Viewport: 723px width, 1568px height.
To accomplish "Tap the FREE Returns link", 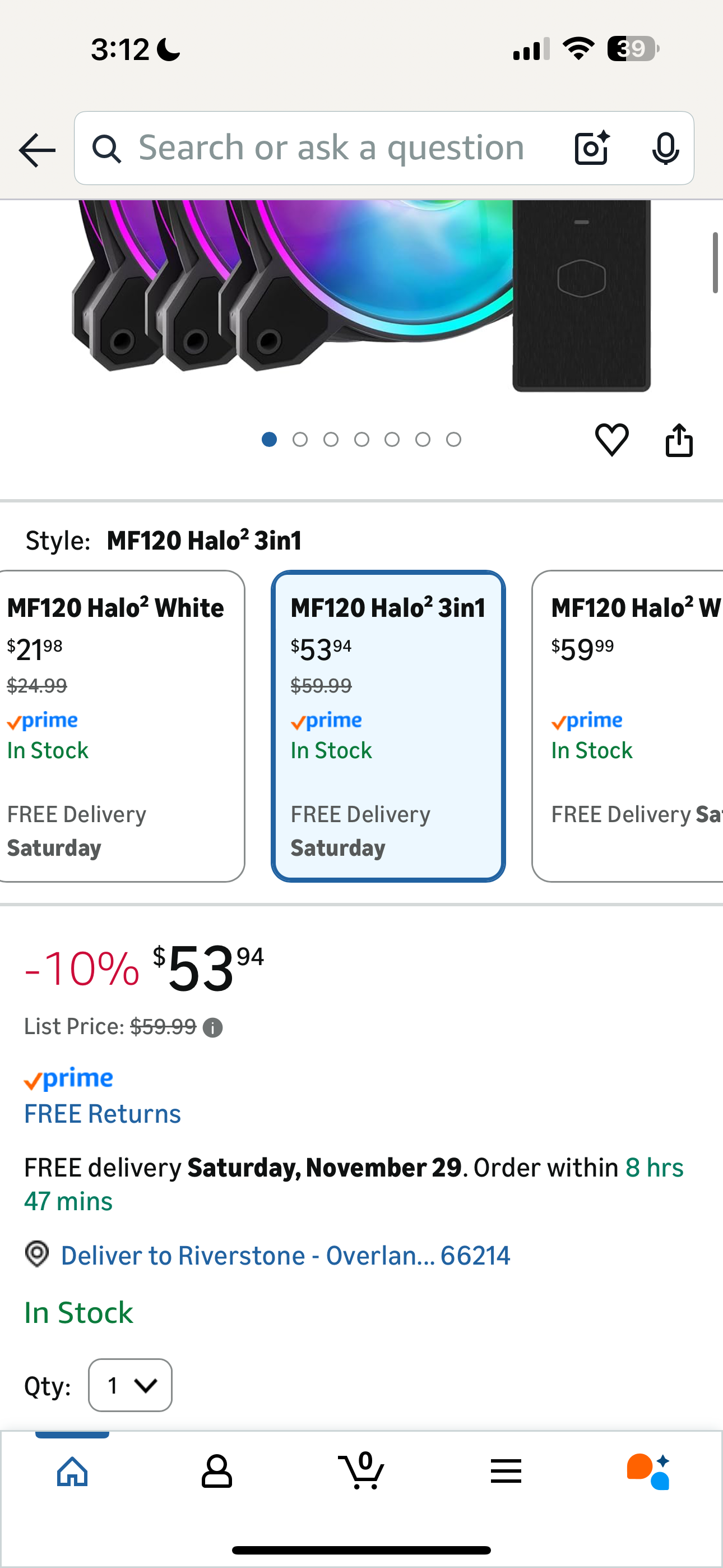I will pyautogui.click(x=102, y=1114).
